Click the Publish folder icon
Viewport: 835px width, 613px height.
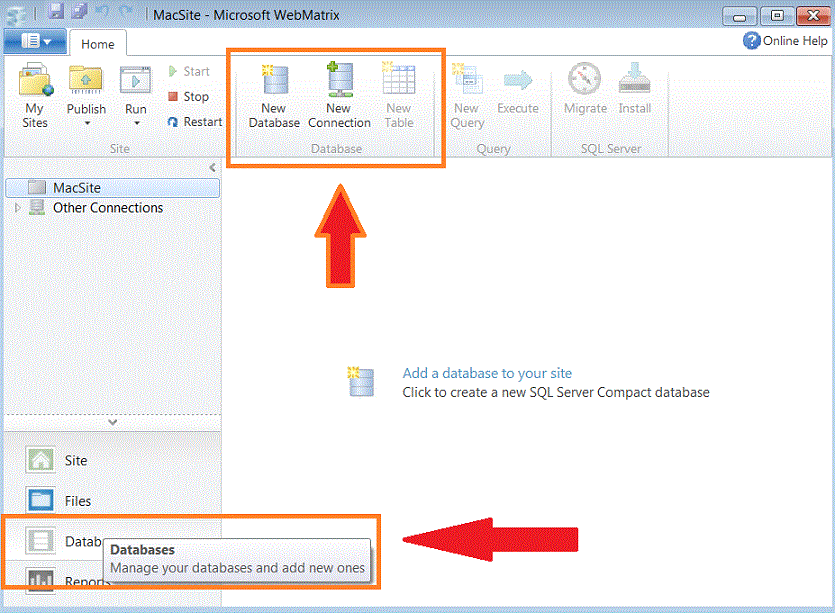click(x=86, y=80)
